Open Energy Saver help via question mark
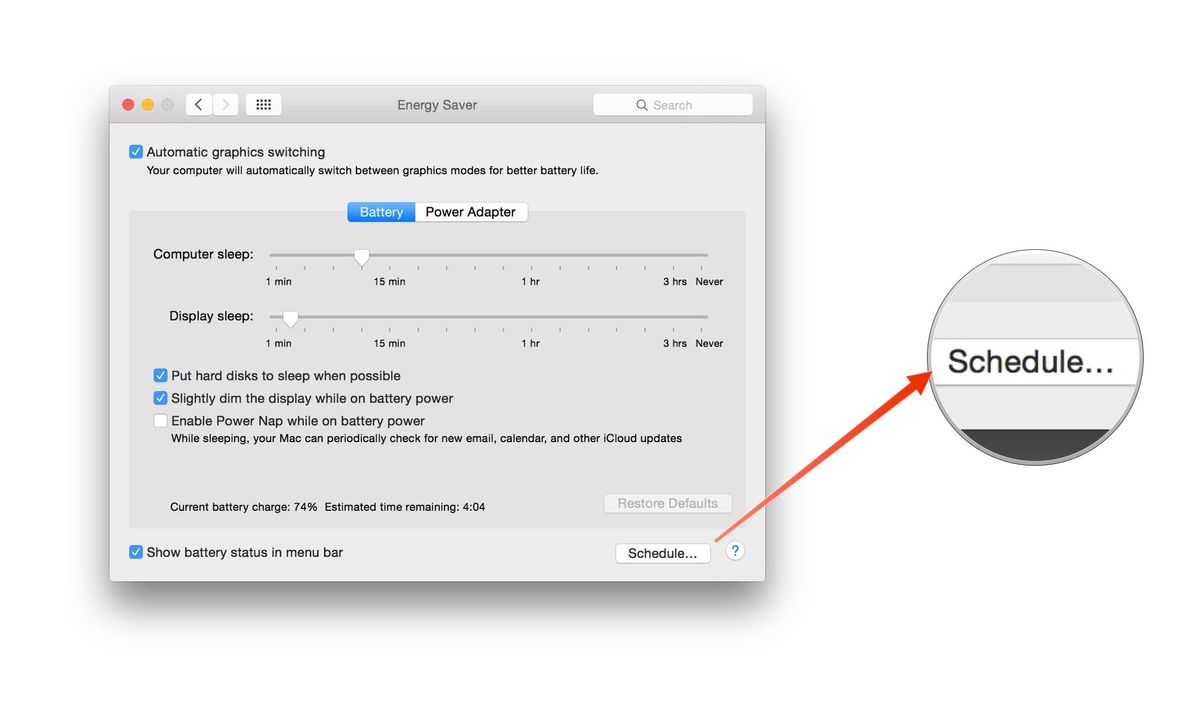Image resolution: width=1200 pixels, height=715 pixels. tap(735, 550)
